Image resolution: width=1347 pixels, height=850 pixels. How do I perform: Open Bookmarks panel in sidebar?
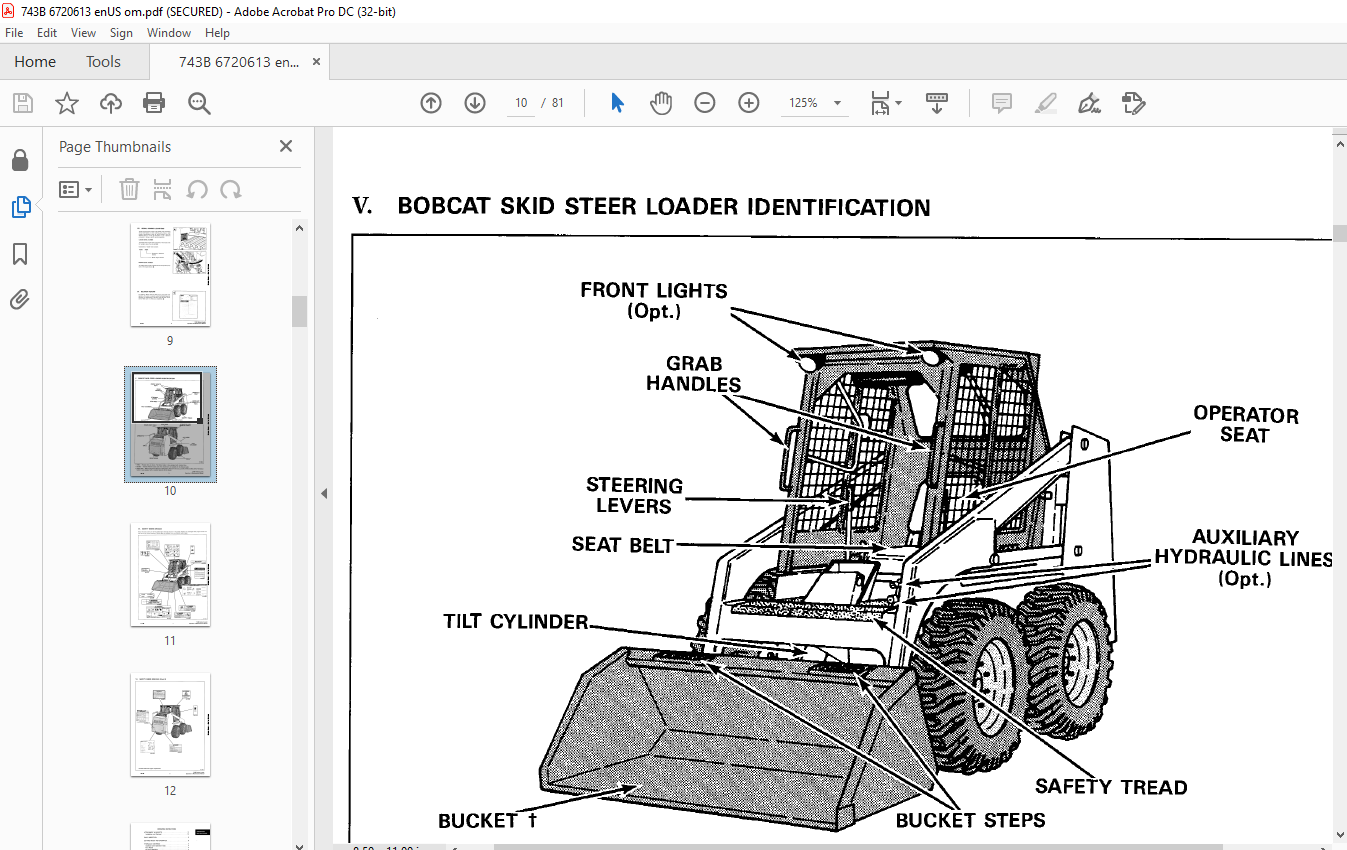[x=20, y=254]
